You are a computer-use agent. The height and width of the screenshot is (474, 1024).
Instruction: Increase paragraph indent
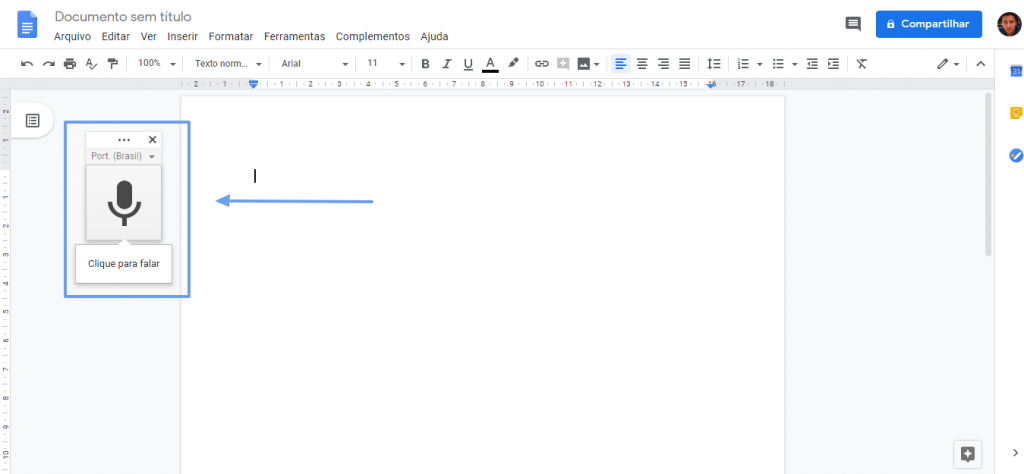point(833,64)
